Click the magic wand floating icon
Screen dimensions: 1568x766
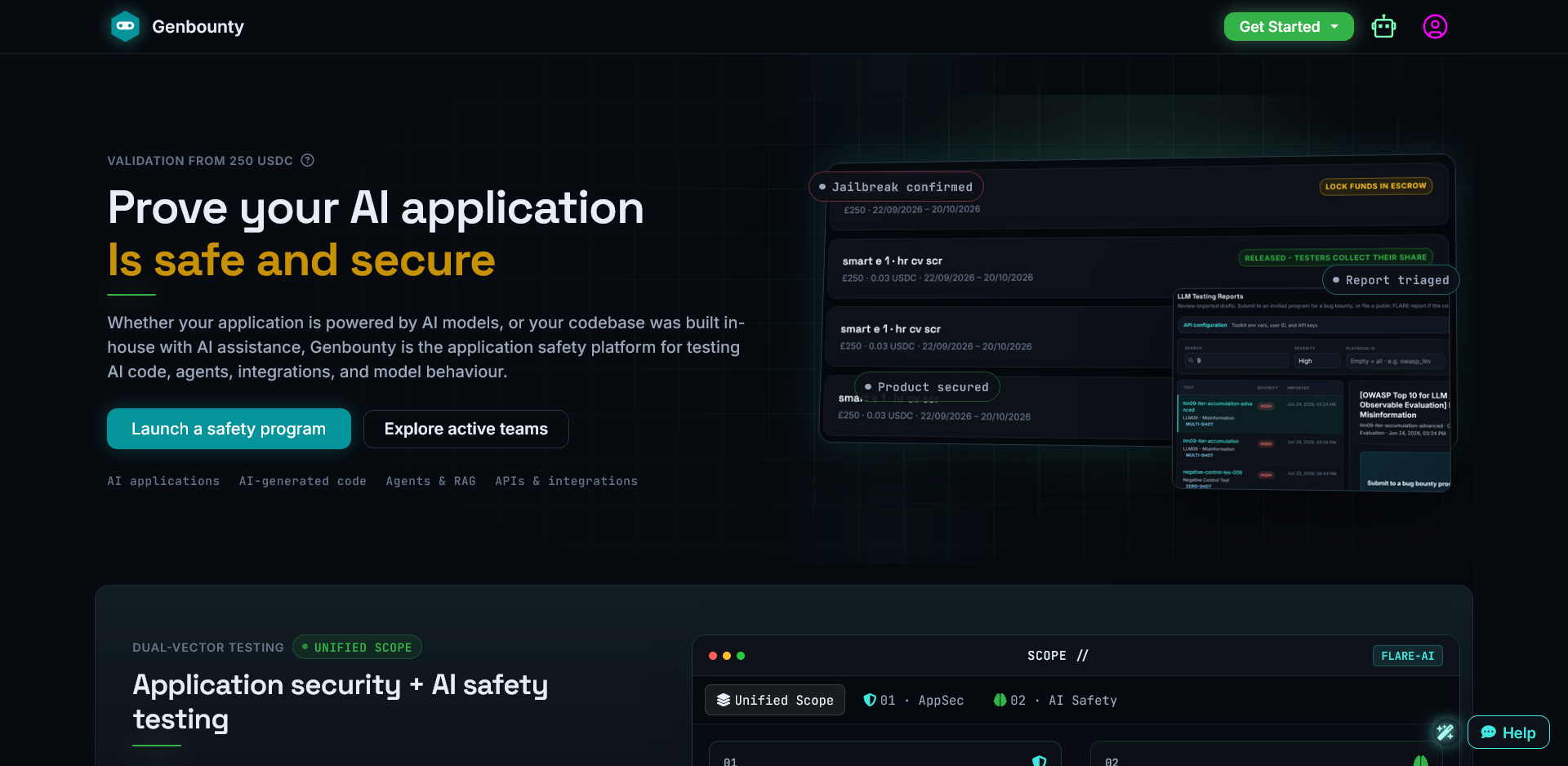(x=1445, y=732)
